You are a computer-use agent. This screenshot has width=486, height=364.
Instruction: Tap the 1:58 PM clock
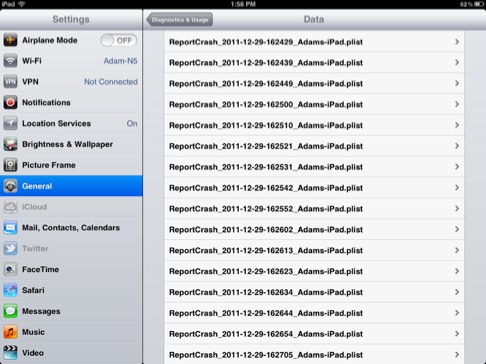pos(243,4)
